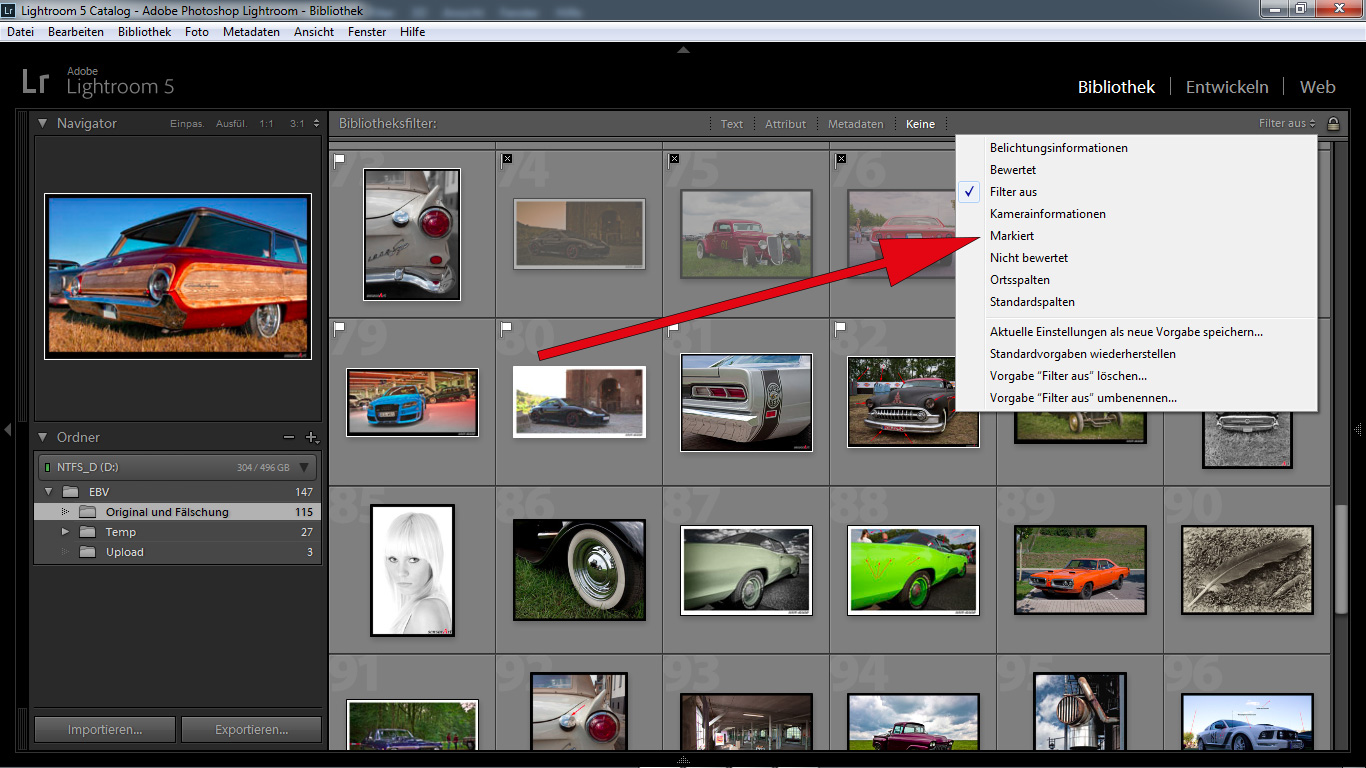Toggle the white flag on photo 80
This screenshot has width=1366, height=768.
(x=507, y=327)
